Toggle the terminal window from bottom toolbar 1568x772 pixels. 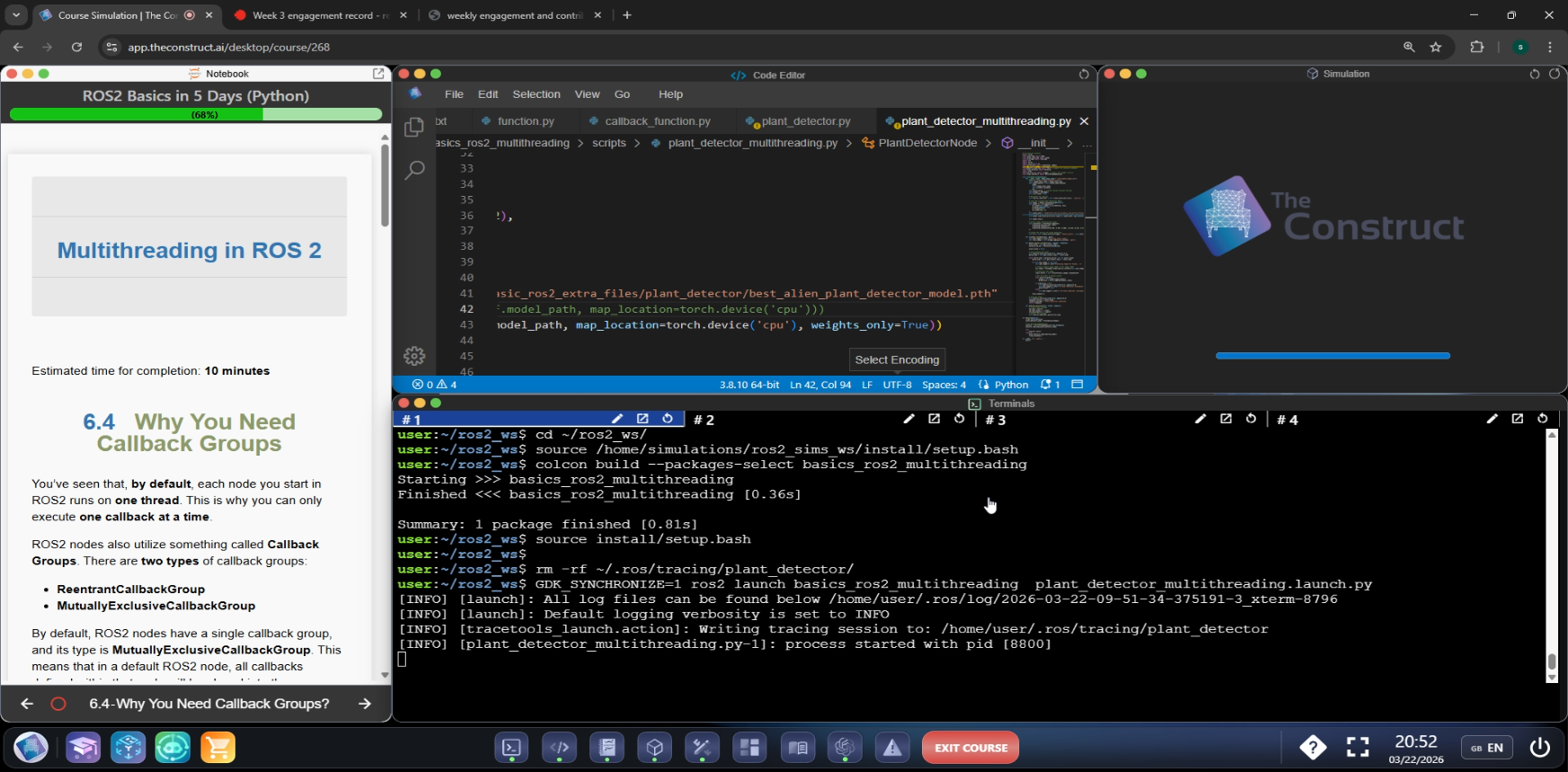(511, 748)
